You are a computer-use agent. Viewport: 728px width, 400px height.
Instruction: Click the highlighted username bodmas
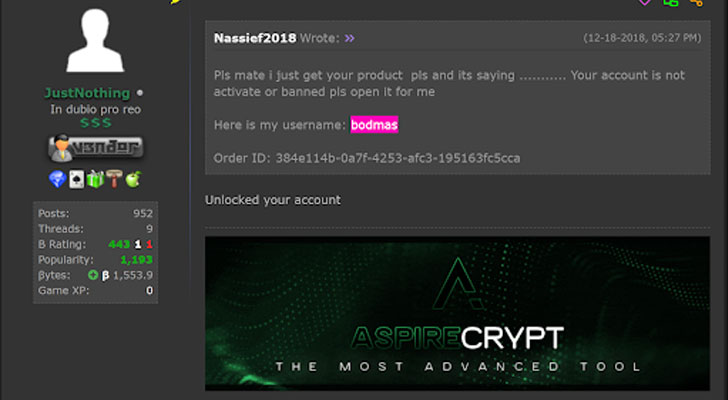(x=374, y=126)
